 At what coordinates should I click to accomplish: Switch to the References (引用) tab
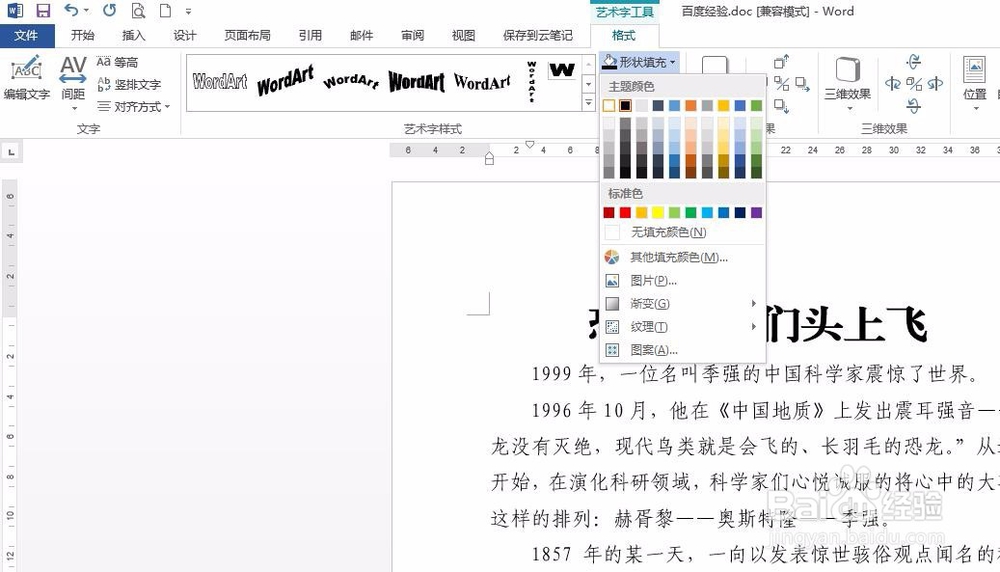click(310, 35)
